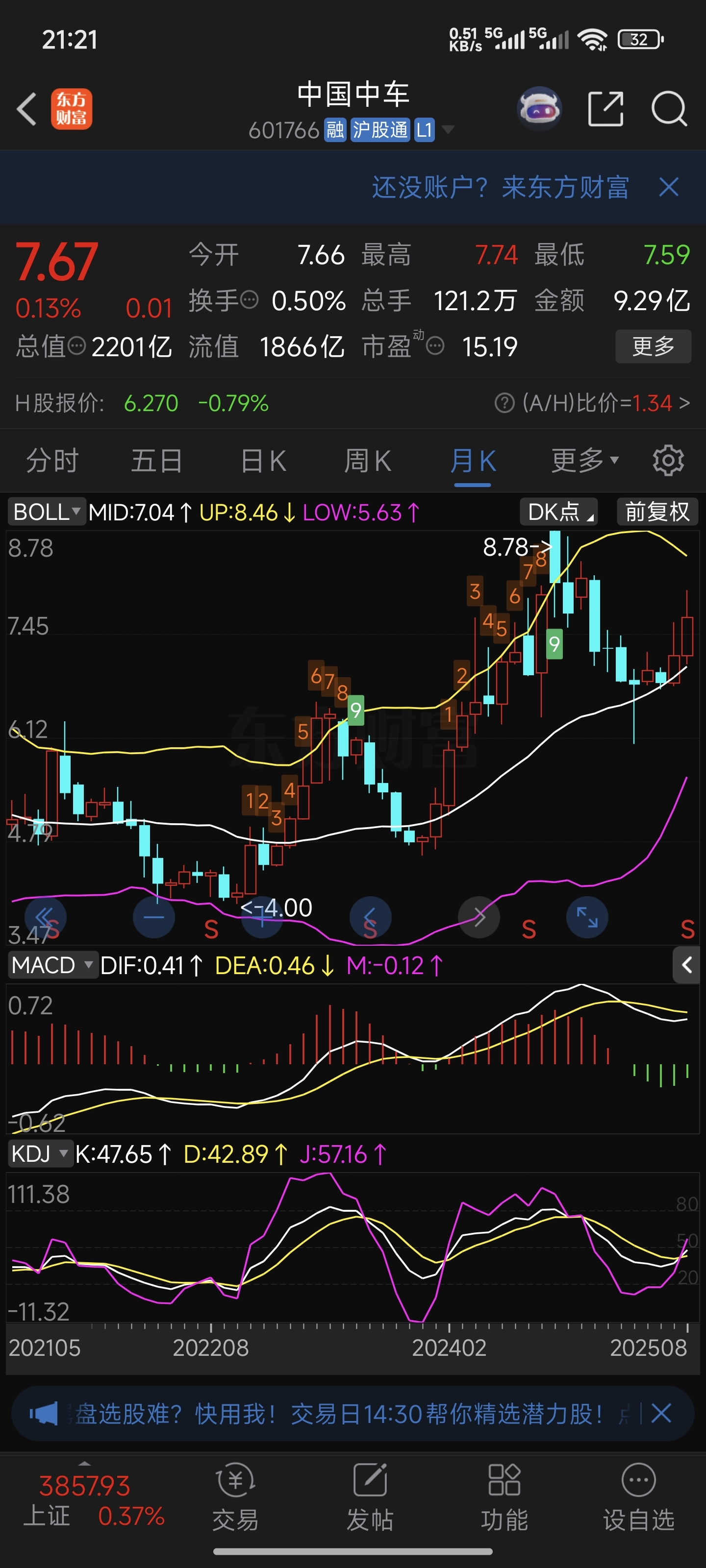This screenshot has width=706, height=1568.
Task: Collapse side panel chevron beside MACD
Action: coord(686,965)
